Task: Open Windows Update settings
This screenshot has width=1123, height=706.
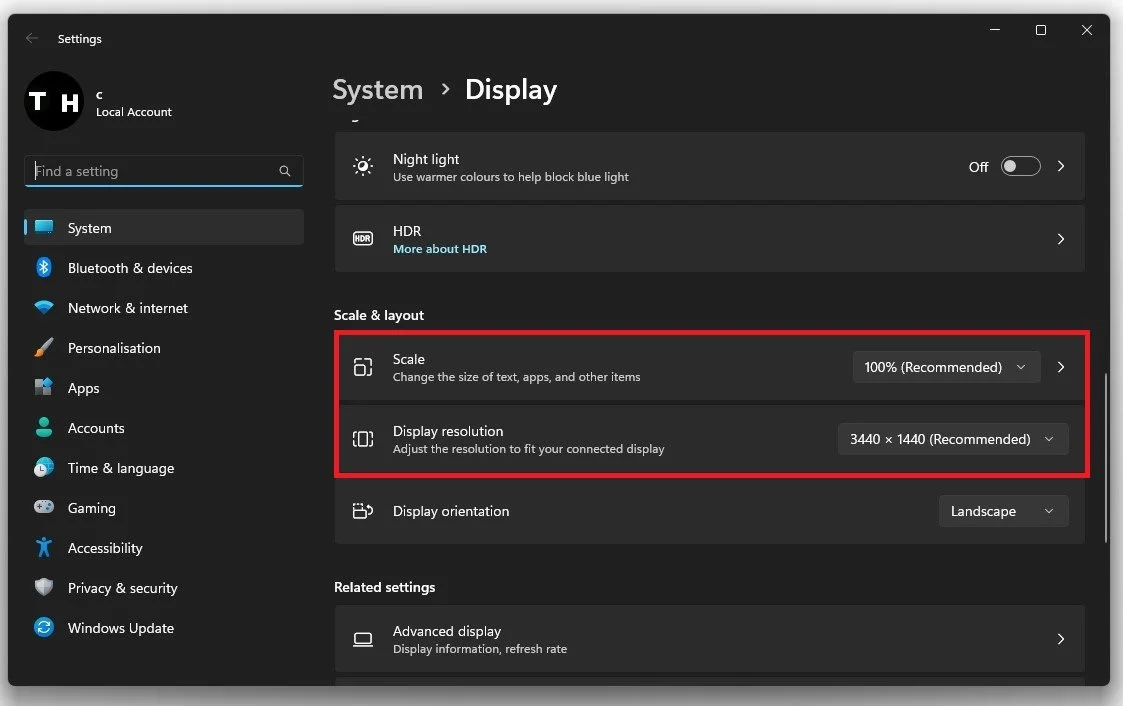Action: coord(164,628)
